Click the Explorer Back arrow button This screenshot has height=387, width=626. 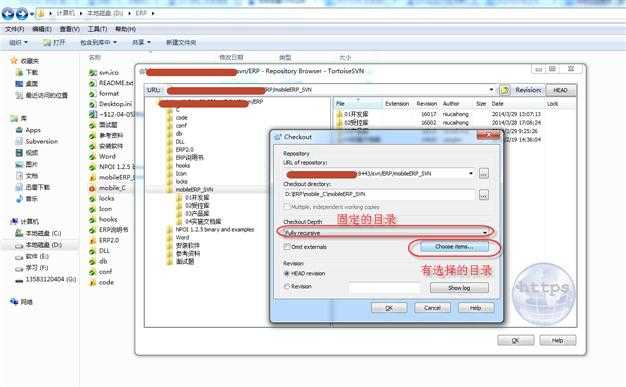pyautogui.click(x=8, y=14)
